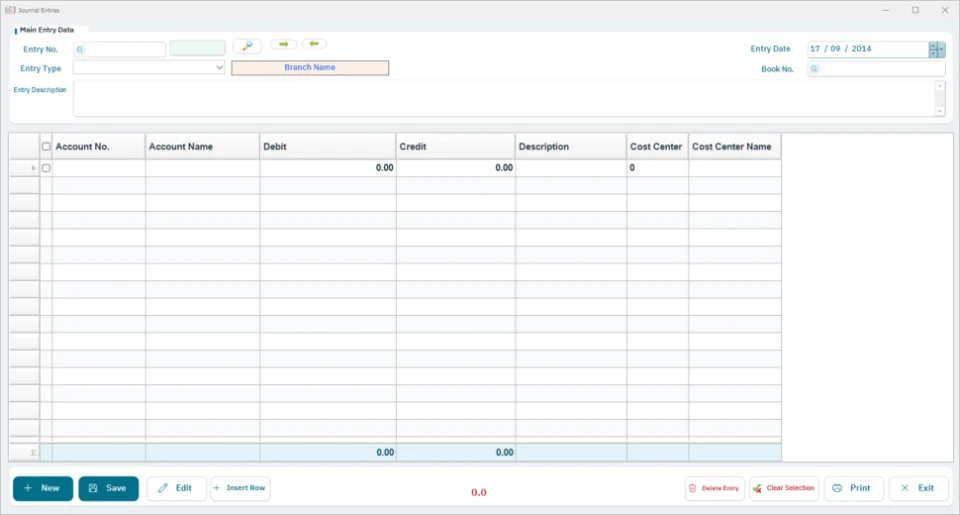The height and width of the screenshot is (515, 960).
Task: Tick the select-all checkbox in grid header
Action: (46, 146)
